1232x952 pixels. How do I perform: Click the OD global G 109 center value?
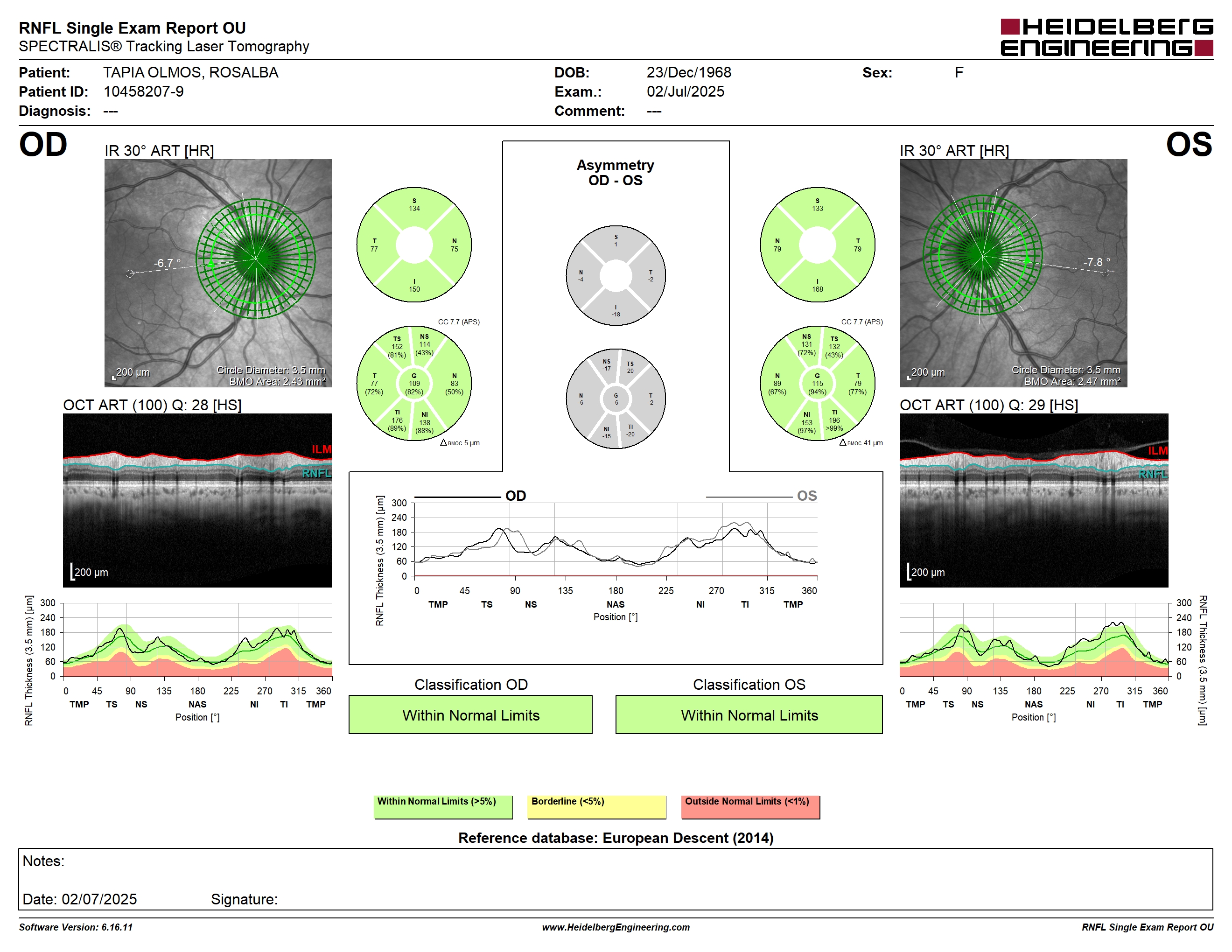[x=414, y=384]
